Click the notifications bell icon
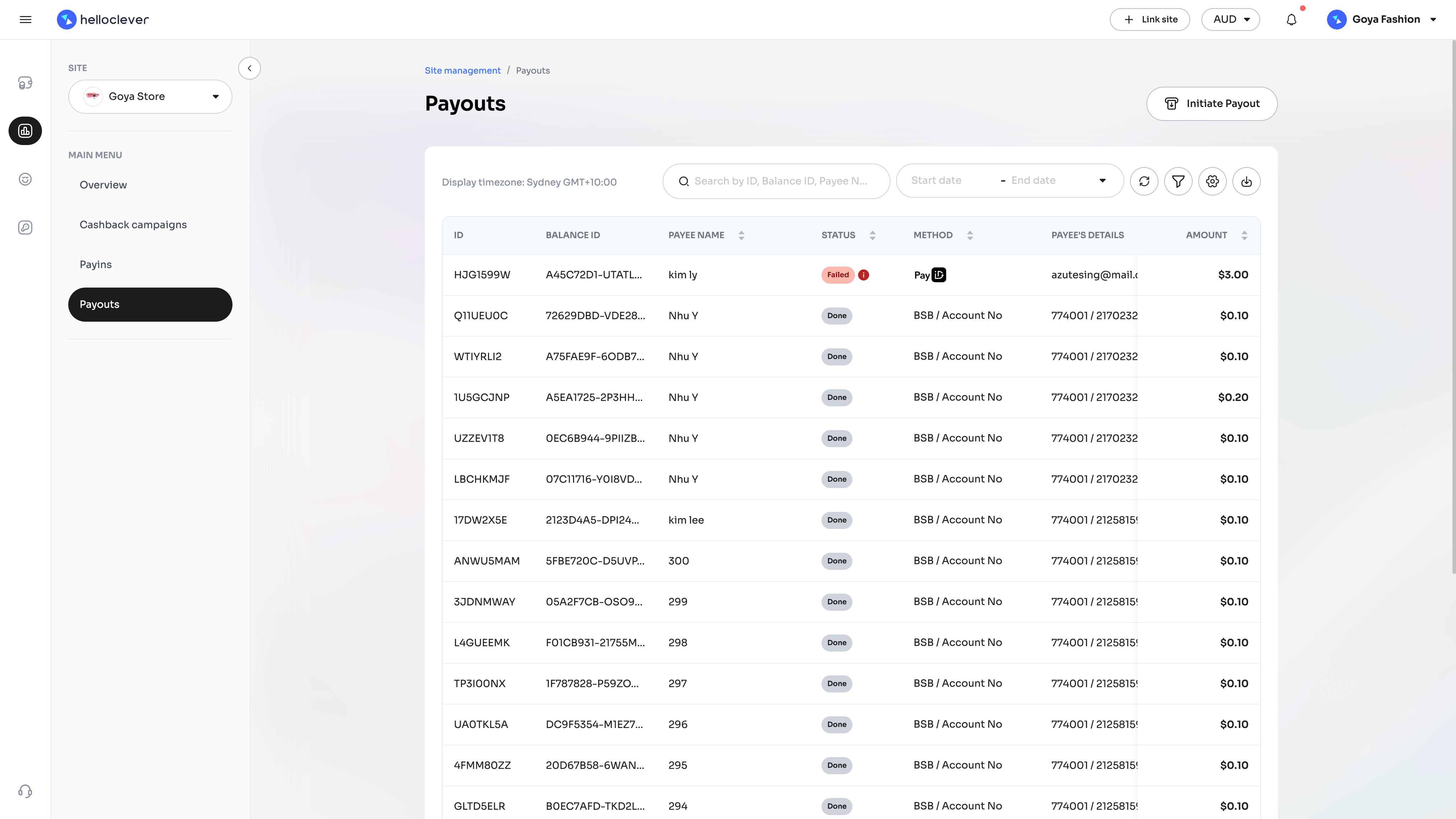This screenshot has height=819, width=1456. click(1291, 19)
